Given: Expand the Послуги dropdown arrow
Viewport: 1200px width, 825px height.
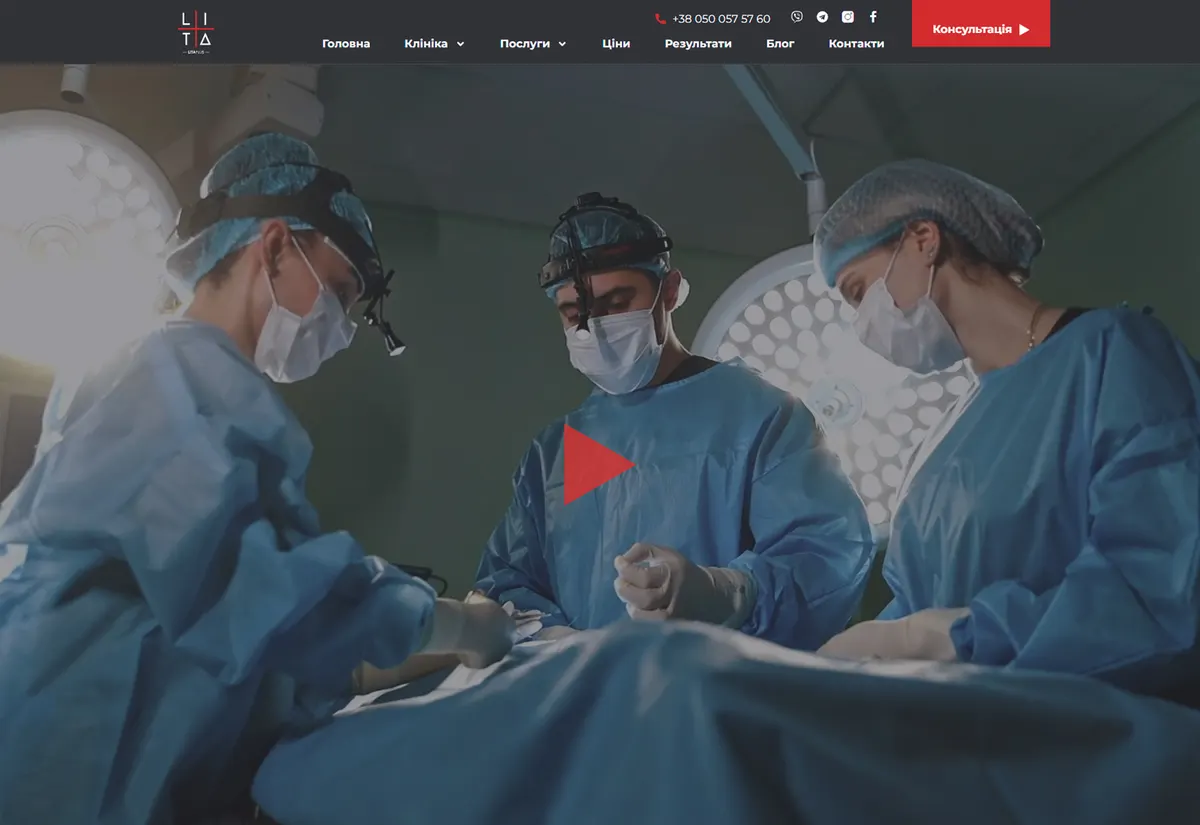Looking at the screenshot, I should [562, 44].
